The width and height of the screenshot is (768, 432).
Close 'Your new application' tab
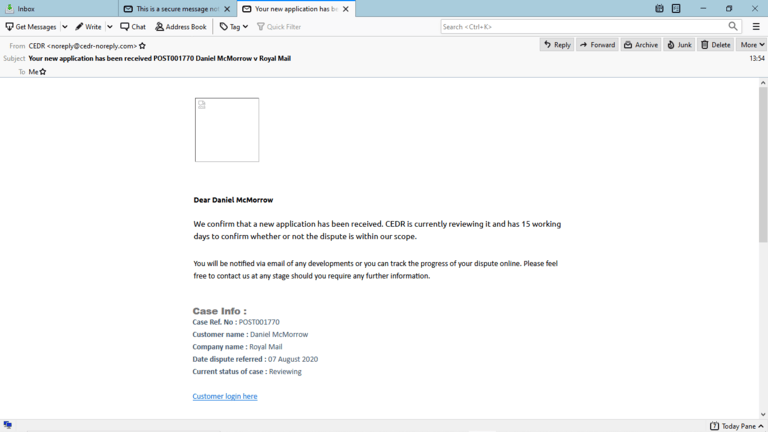point(346,9)
